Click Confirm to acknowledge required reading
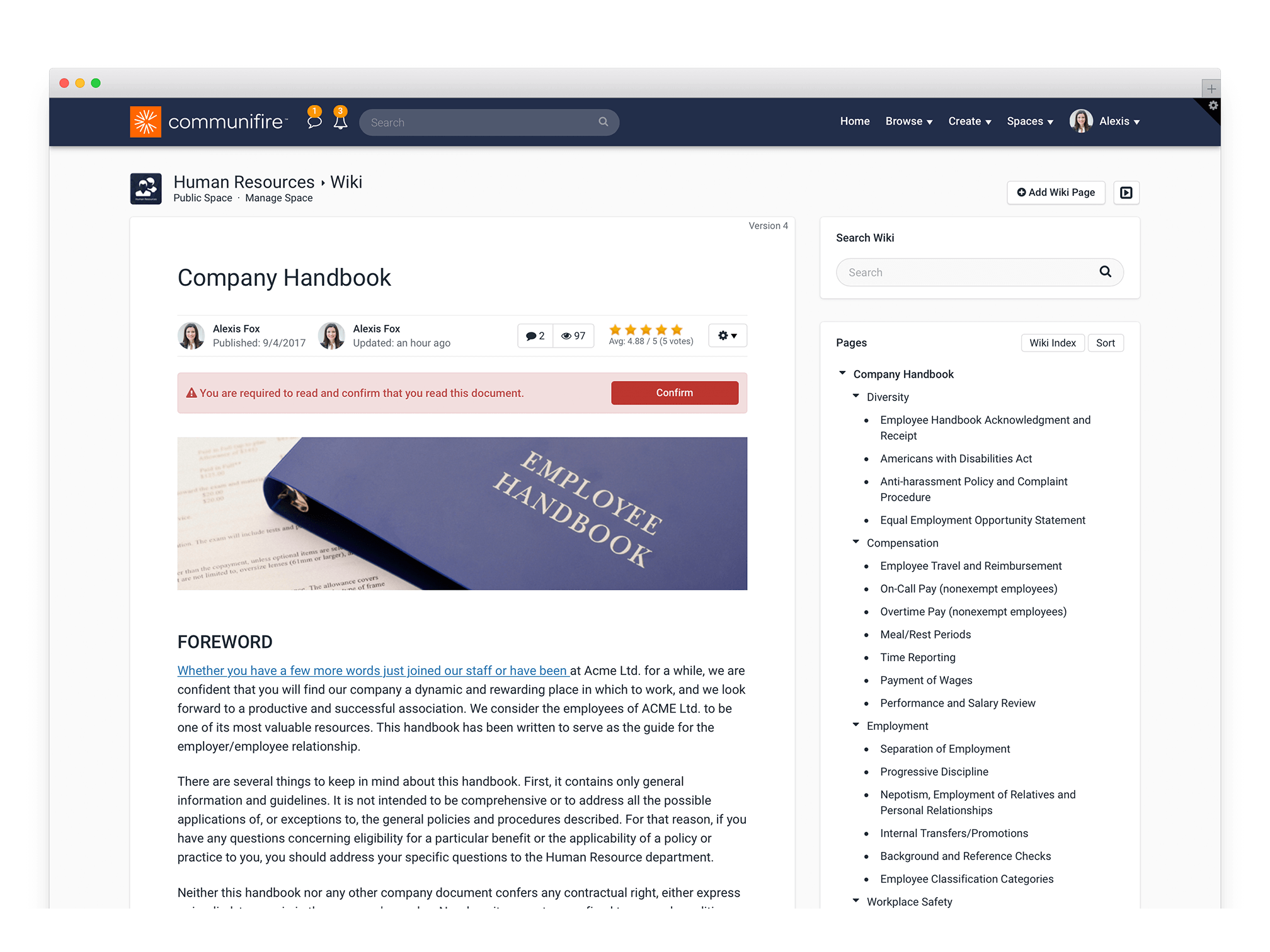Screen dimensions: 1270x952 click(x=674, y=392)
